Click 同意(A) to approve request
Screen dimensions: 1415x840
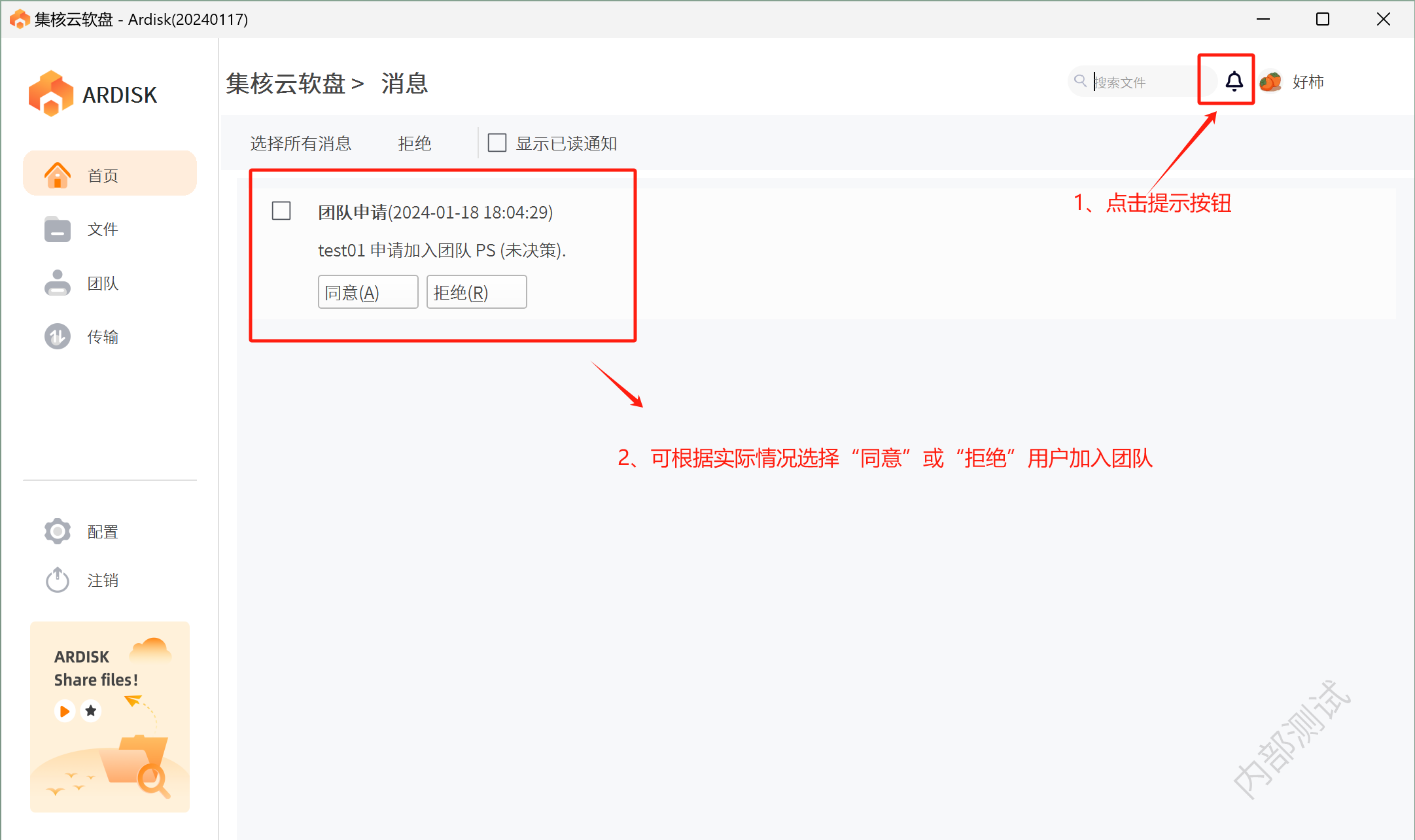click(368, 292)
